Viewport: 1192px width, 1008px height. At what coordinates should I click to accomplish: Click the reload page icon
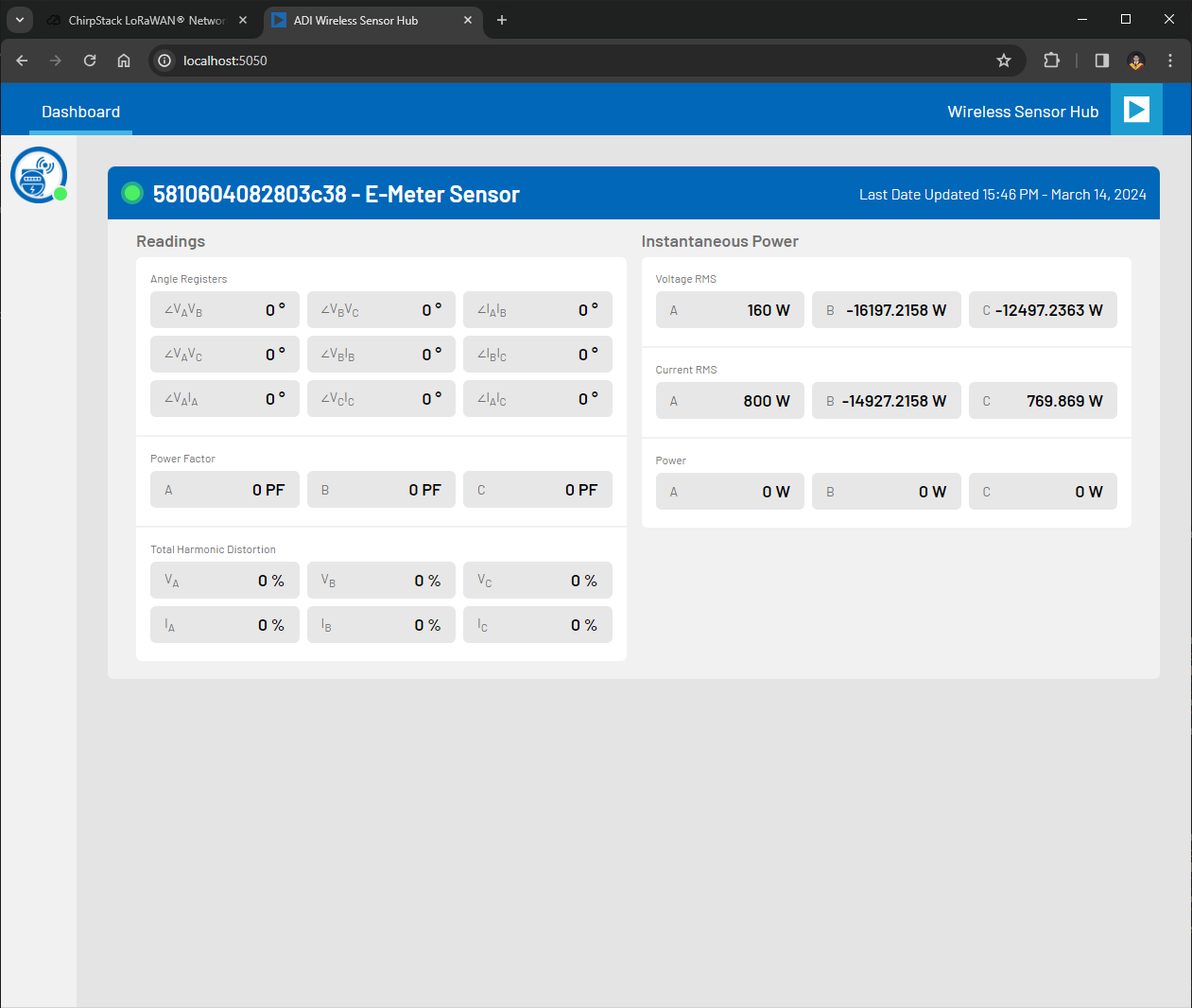click(89, 60)
